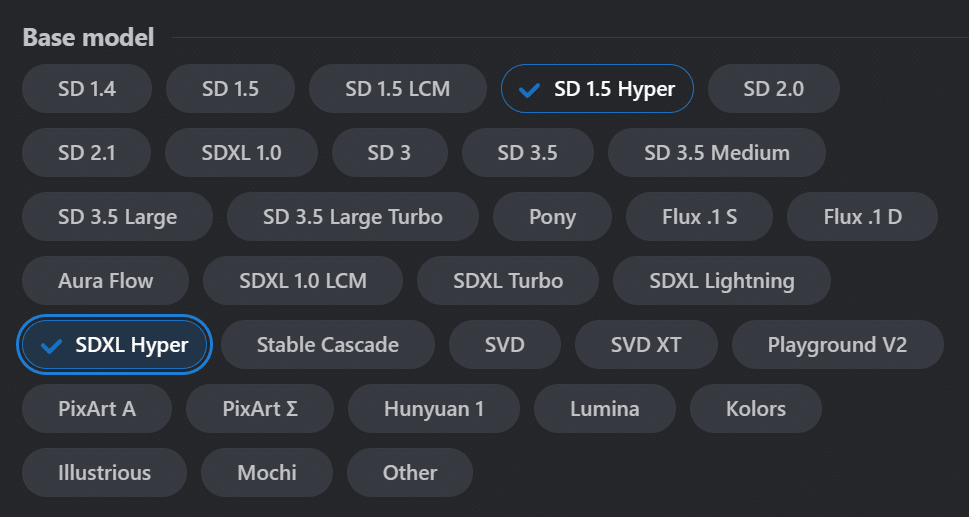Choose SDXL 1.0 as base model
The image size is (969, 517).
coord(242,153)
